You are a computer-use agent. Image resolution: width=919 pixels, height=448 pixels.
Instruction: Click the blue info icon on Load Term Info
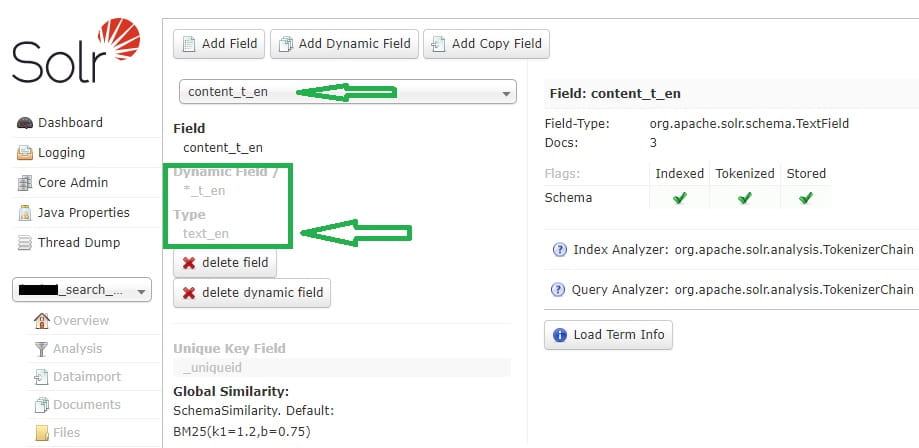click(x=560, y=335)
